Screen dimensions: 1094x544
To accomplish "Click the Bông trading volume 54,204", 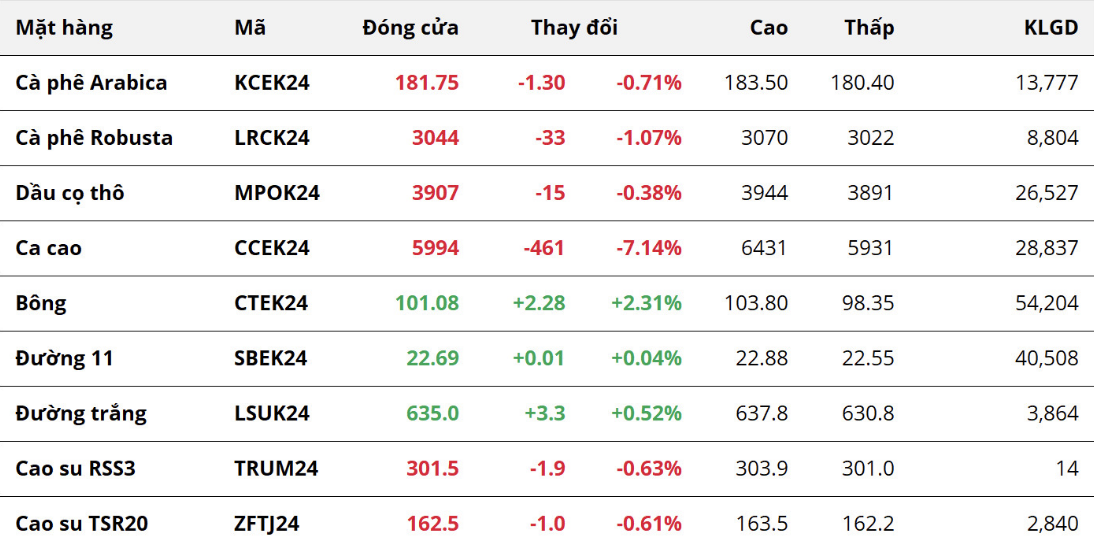I will click(x=1047, y=303).
